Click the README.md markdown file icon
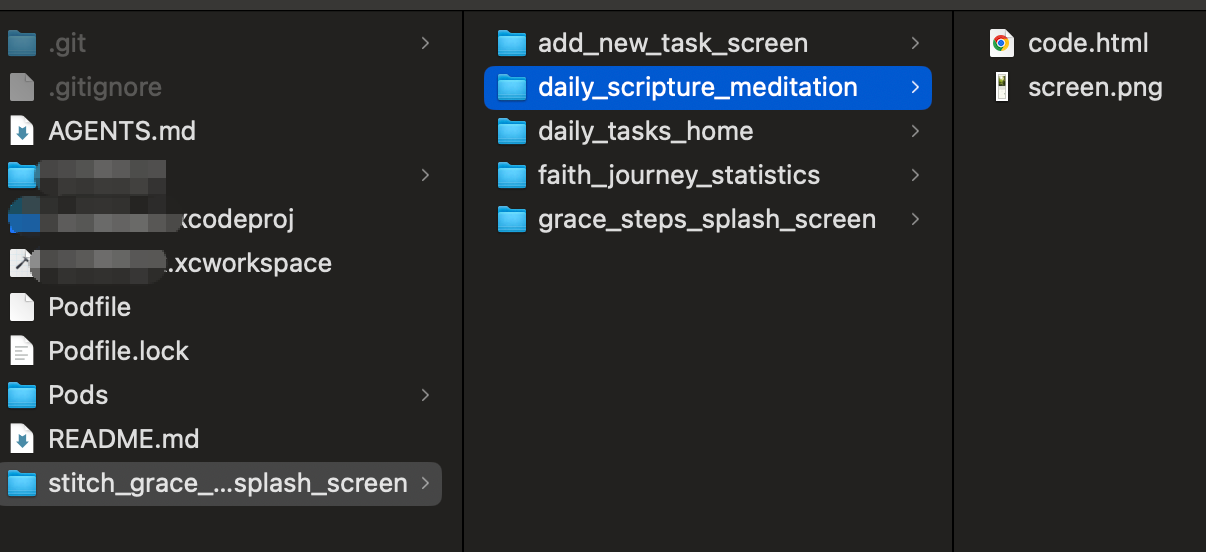The image size is (1206, 552). click(22, 439)
